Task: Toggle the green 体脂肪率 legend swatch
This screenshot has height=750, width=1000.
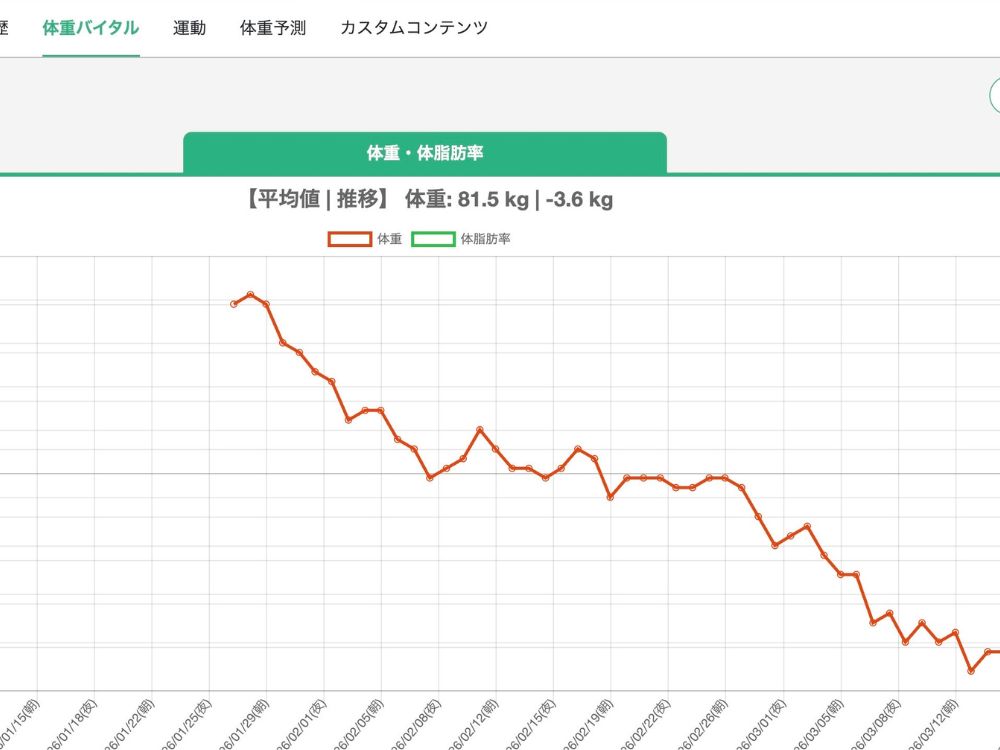Action: coord(433,239)
